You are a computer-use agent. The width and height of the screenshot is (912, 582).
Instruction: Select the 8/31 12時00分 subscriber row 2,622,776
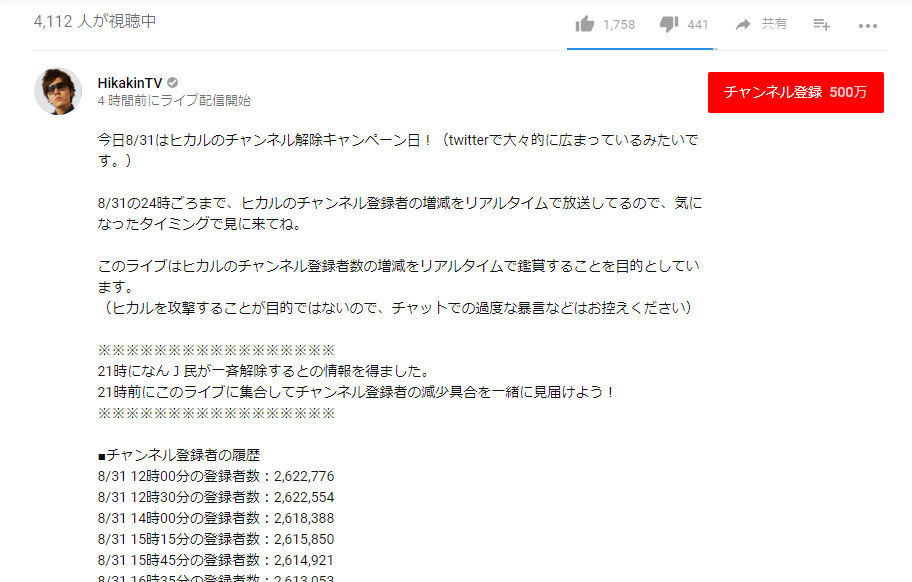[x=216, y=476]
